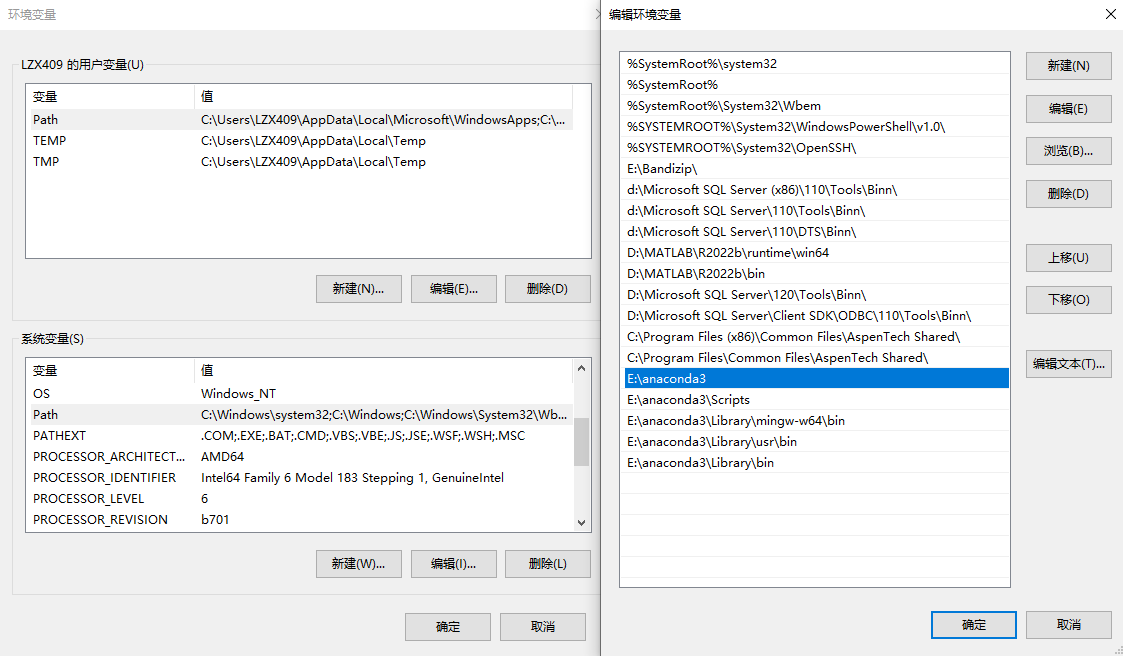Click 新建(N)... under user variables
1123x656 pixels.
coord(359,289)
